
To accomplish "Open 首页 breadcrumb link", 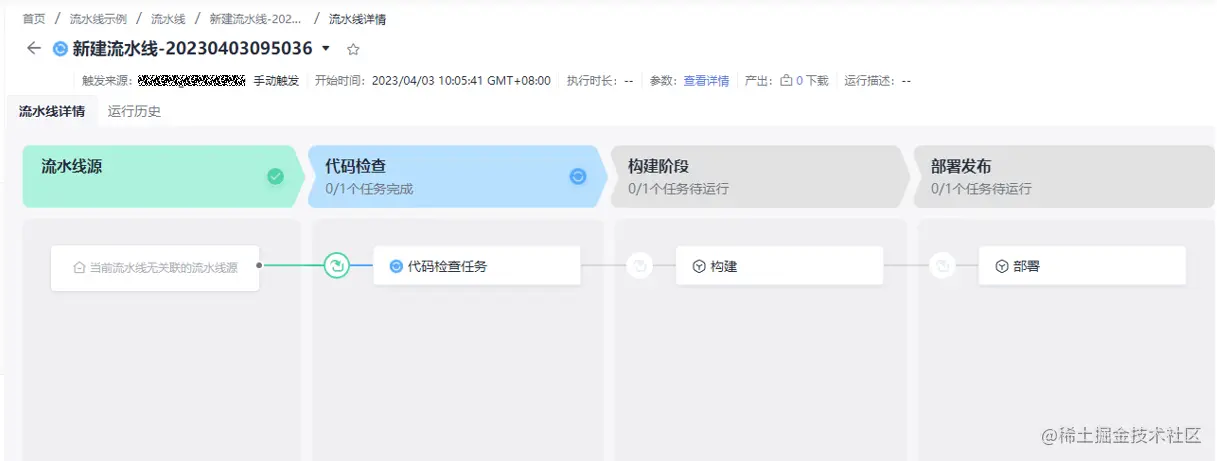I will pos(34,19).
